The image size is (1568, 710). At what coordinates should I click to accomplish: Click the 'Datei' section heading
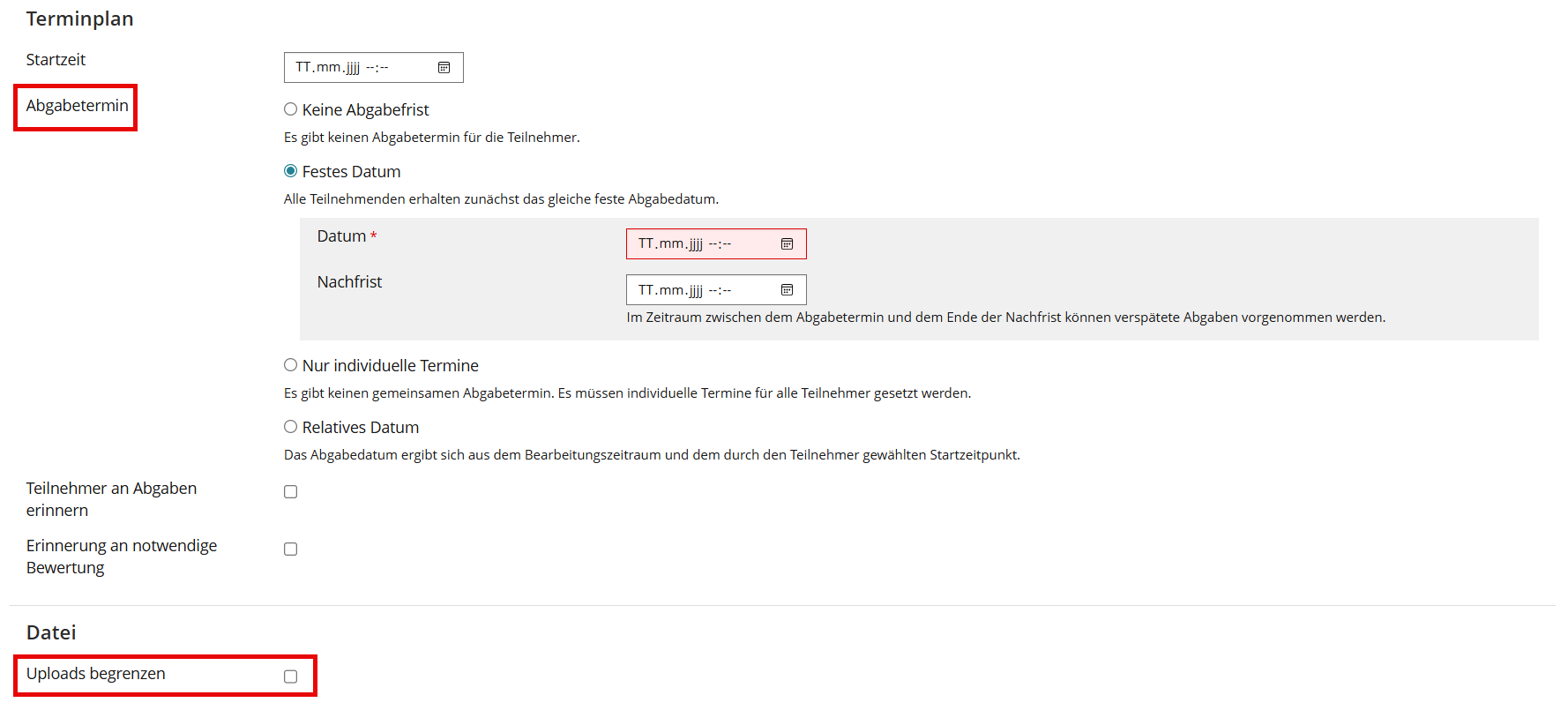(51, 632)
